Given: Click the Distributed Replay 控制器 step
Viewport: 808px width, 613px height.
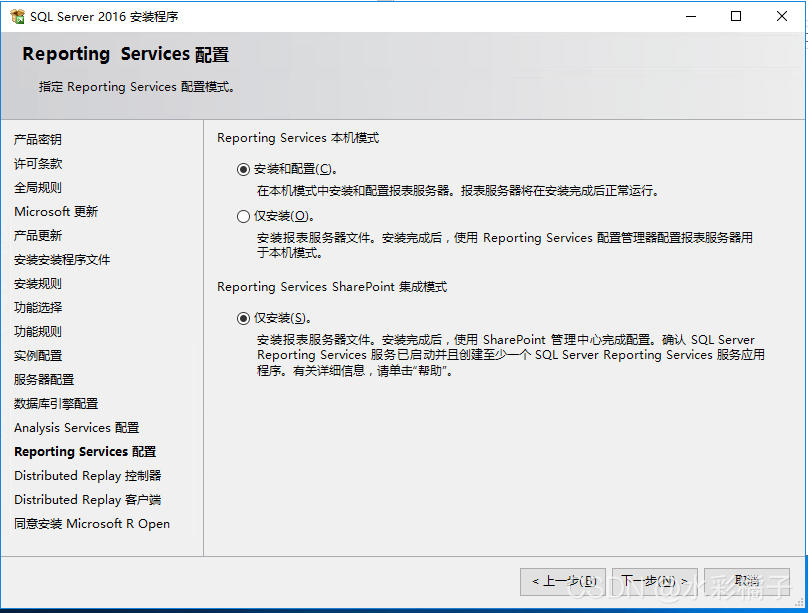Looking at the screenshot, I should [88, 475].
